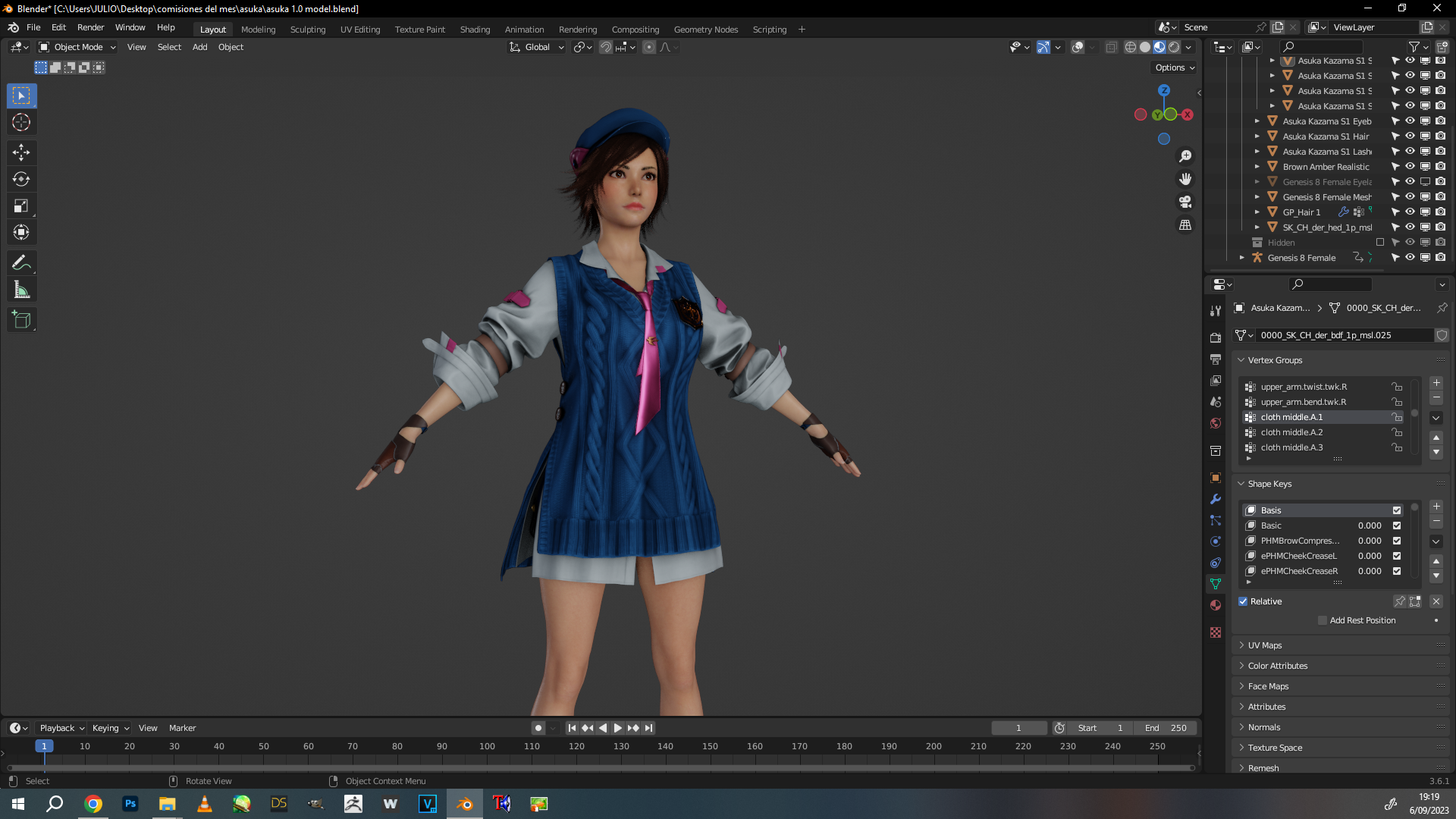The height and width of the screenshot is (819, 1456).
Task: Remove the selected shape key with minus button
Action: [1436, 522]
